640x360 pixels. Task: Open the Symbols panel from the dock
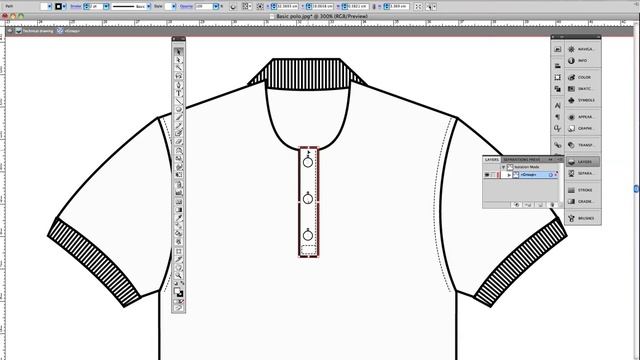coord(582,100)
